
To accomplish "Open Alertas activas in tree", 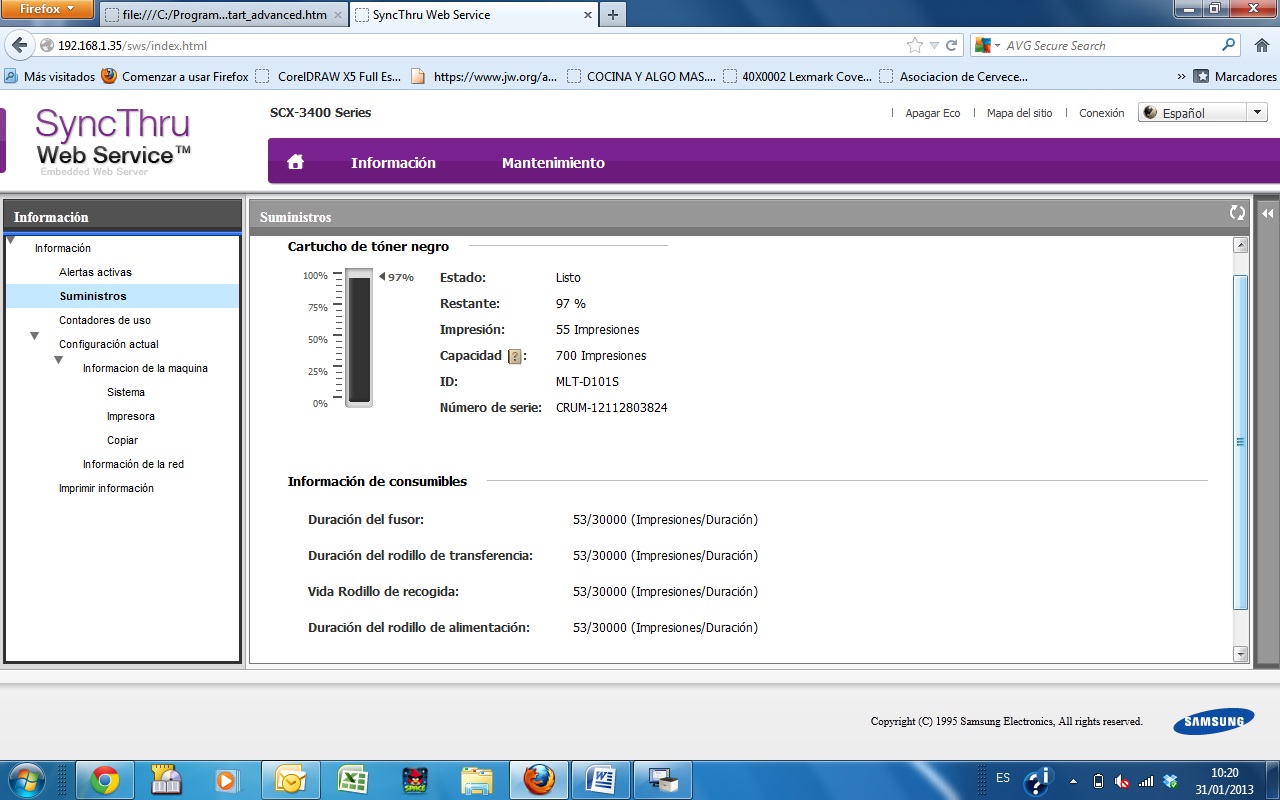I will coord(95,272).
